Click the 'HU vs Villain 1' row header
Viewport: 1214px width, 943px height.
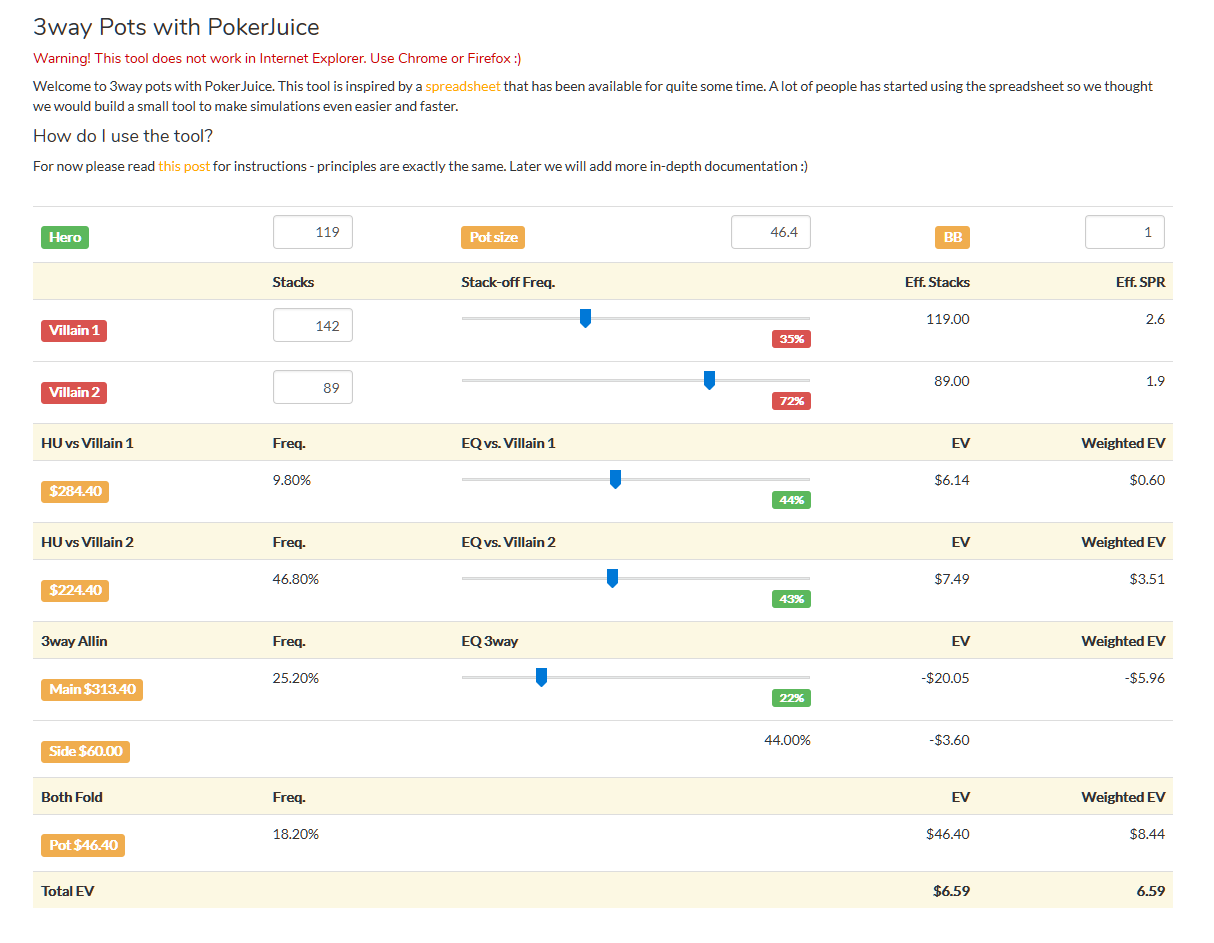tap(87, 443)
